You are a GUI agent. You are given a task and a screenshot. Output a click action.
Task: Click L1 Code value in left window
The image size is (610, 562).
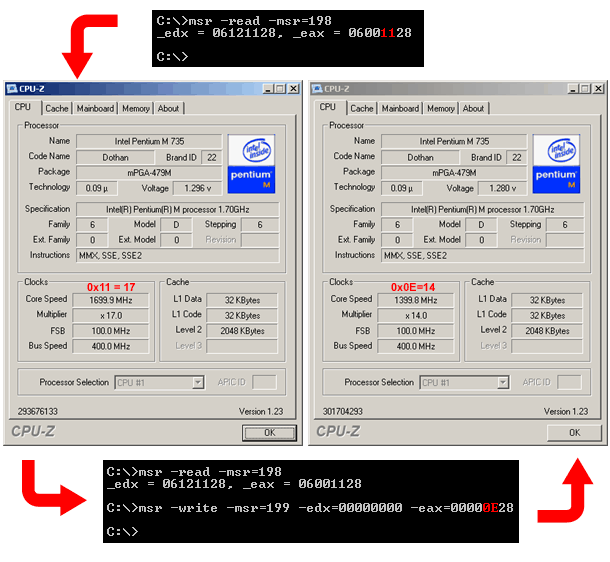coord(242,315)
